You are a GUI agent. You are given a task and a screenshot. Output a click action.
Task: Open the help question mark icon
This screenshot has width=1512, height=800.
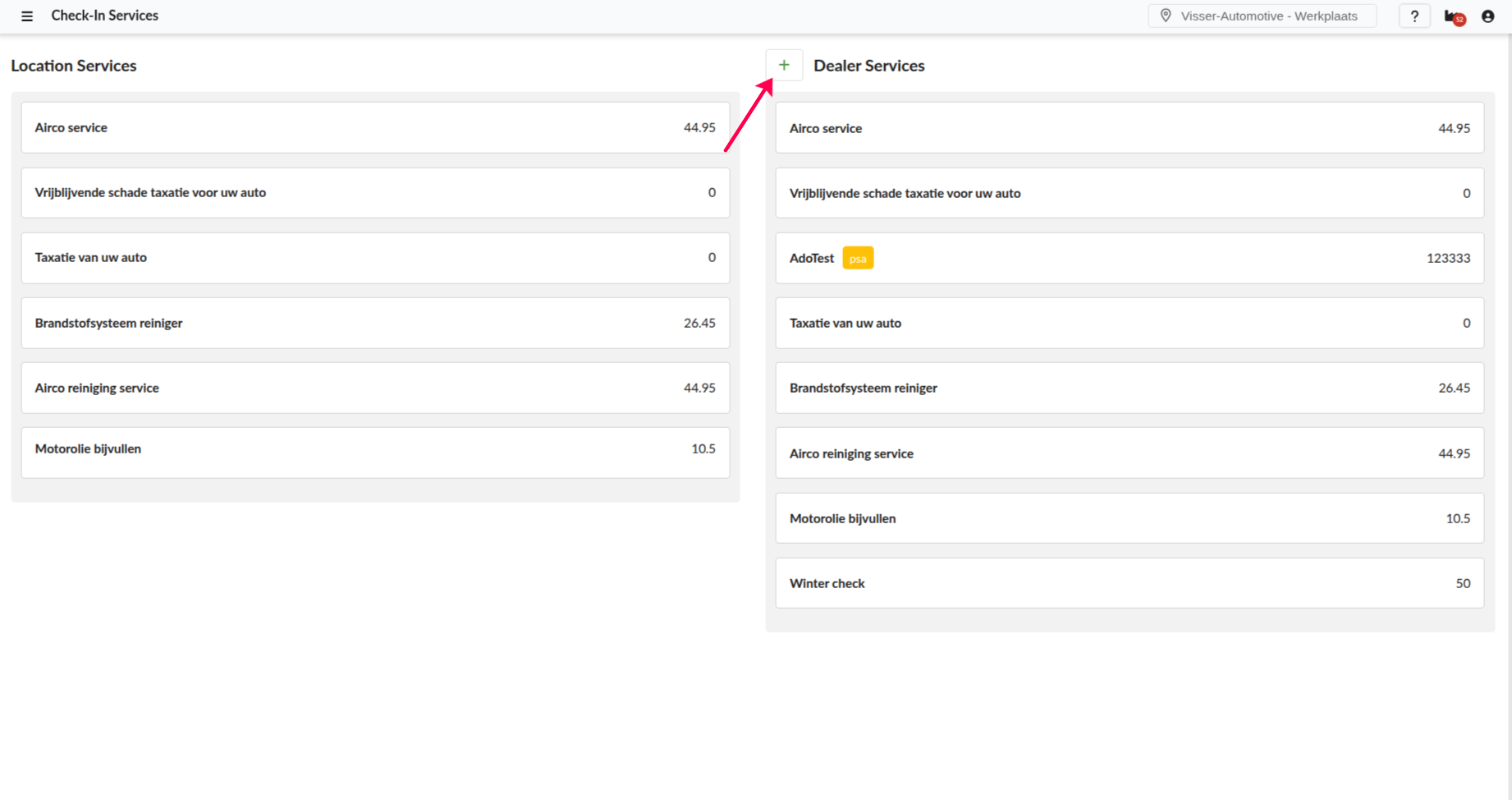tap(1413, 16)
